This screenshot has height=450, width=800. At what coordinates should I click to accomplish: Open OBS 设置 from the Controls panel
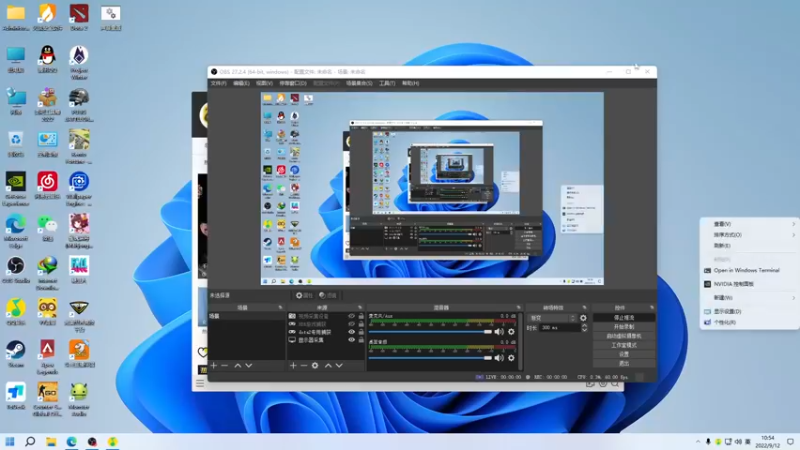coord(623,354)
